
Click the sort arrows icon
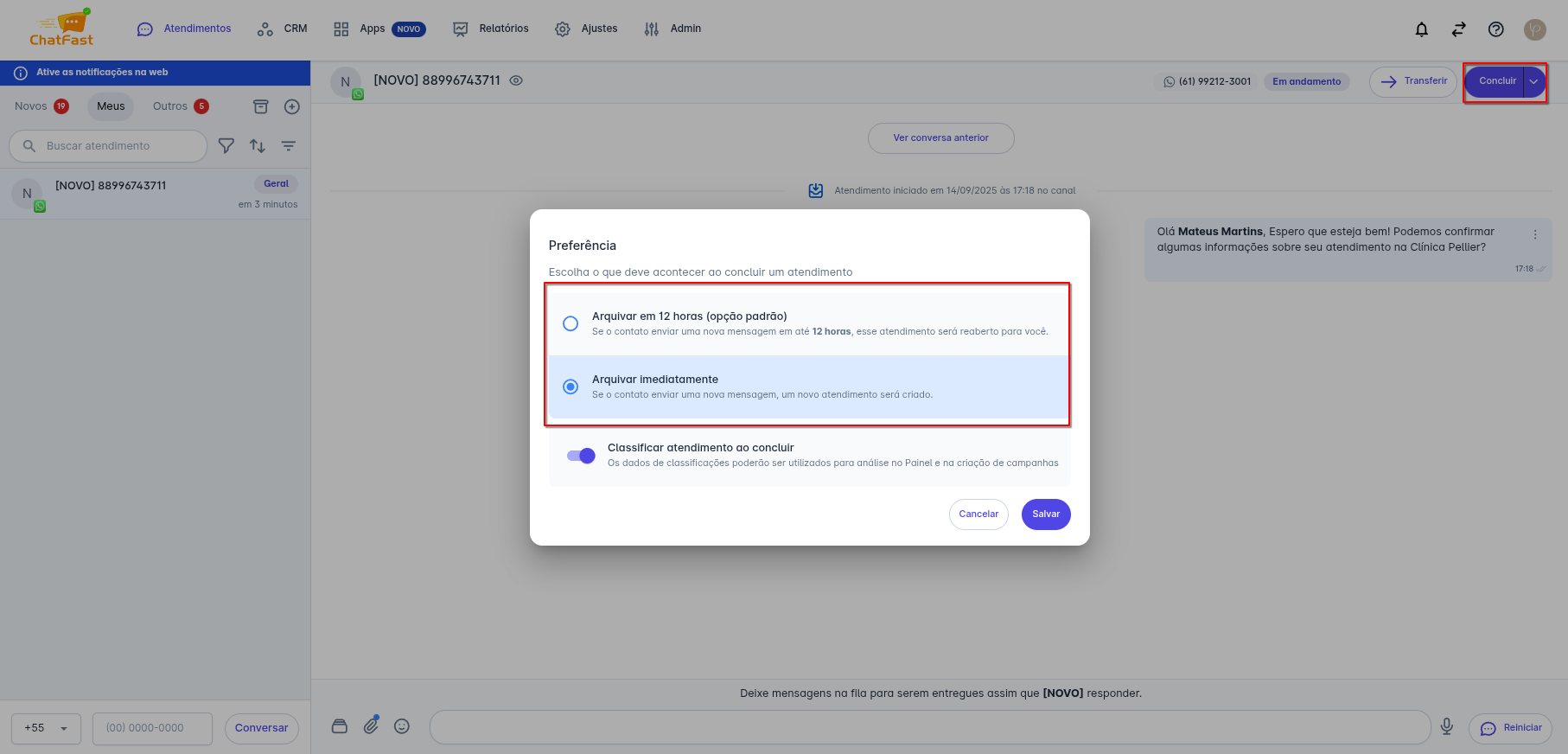tap(258, 146)
